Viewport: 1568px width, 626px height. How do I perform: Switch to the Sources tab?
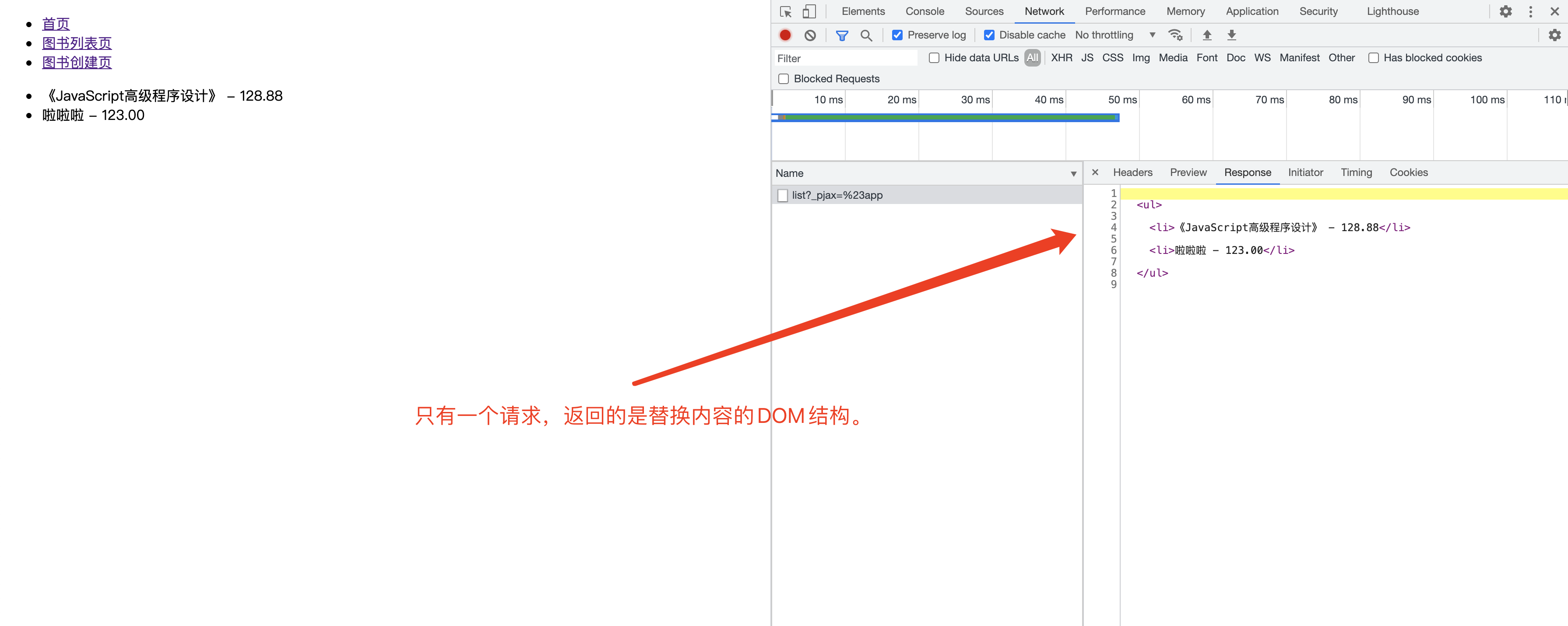pos(984,11)
